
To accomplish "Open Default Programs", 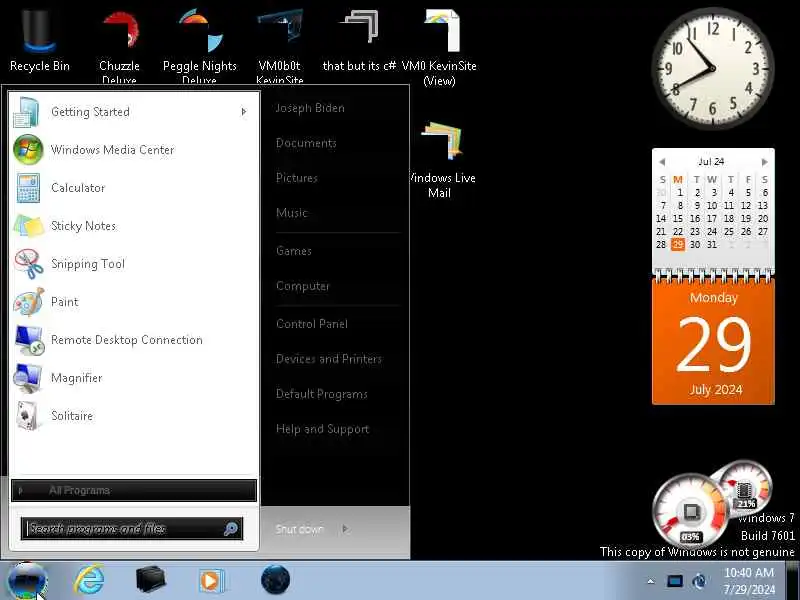I will 321,394.
